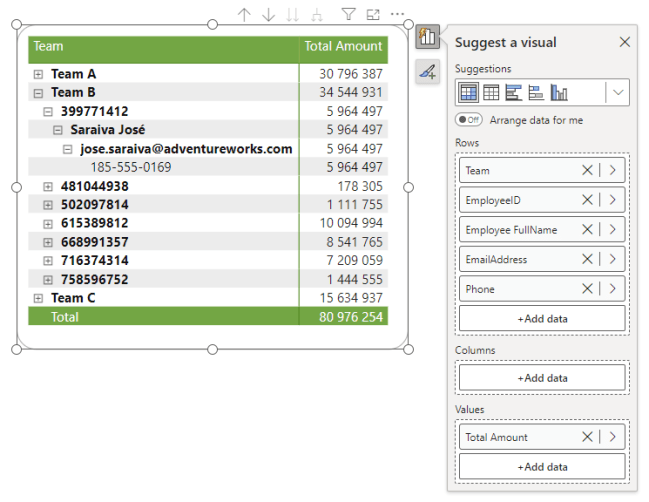Sort by Total Amount column header
Image resolution: width=649 pixels, height=502 pixels.
click(343, 46)
